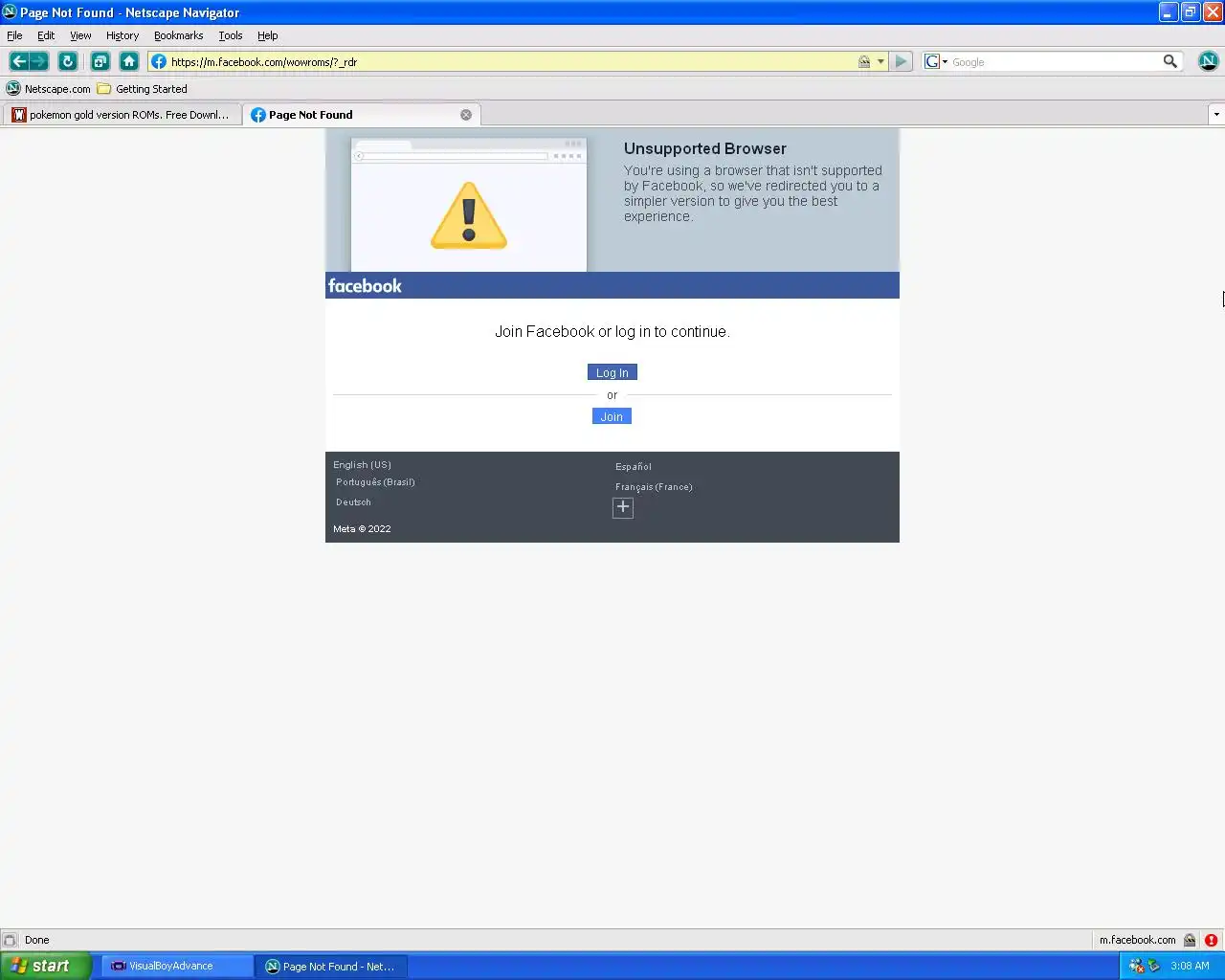
Task: Switch to the pokemon gold version ROMs tab
Action: [x=122, y=115]
